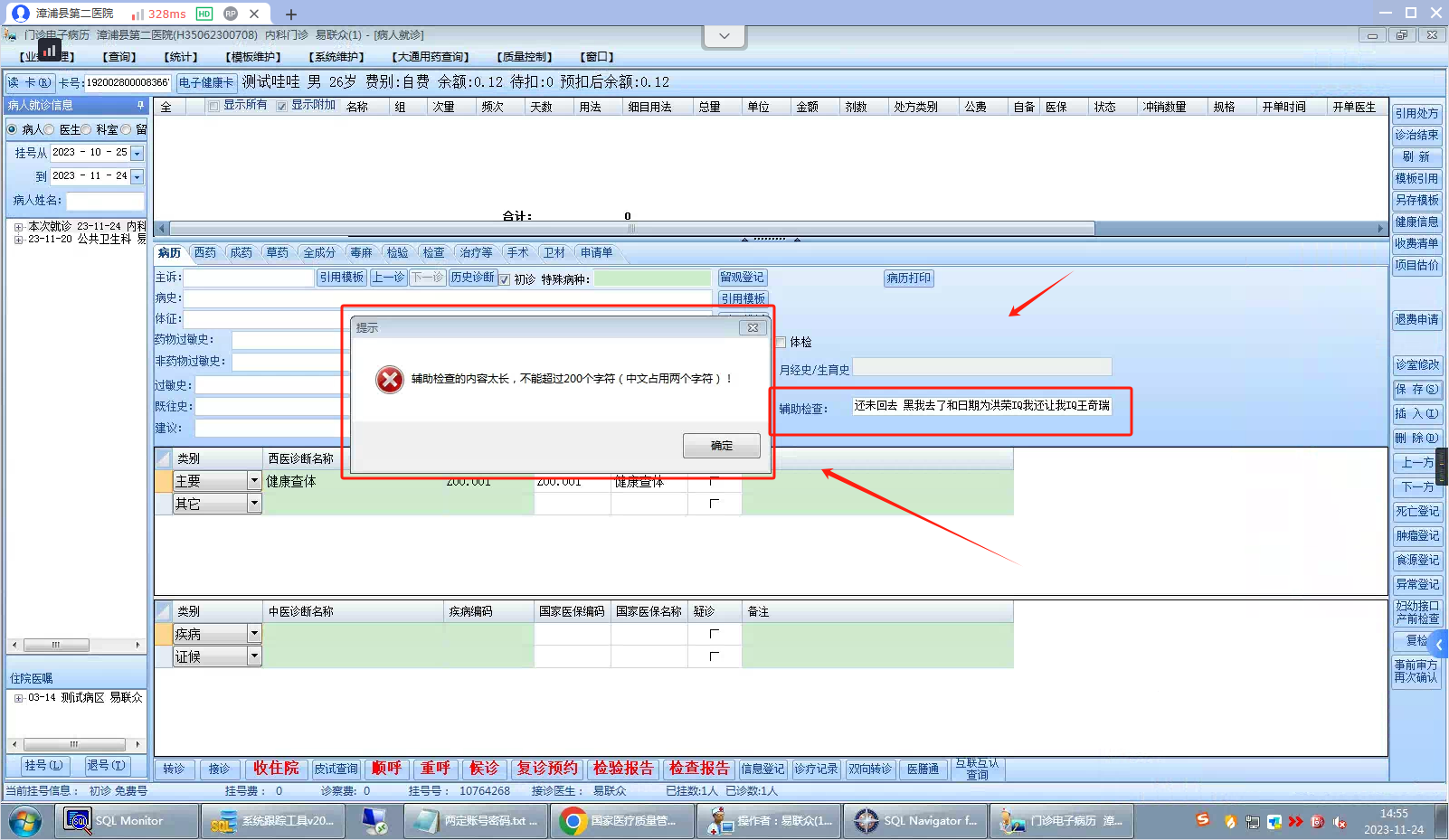This screenshot has width=1449, height=840.
Task: Switch to the 西药 tab
Action: (x=205, y=253)
